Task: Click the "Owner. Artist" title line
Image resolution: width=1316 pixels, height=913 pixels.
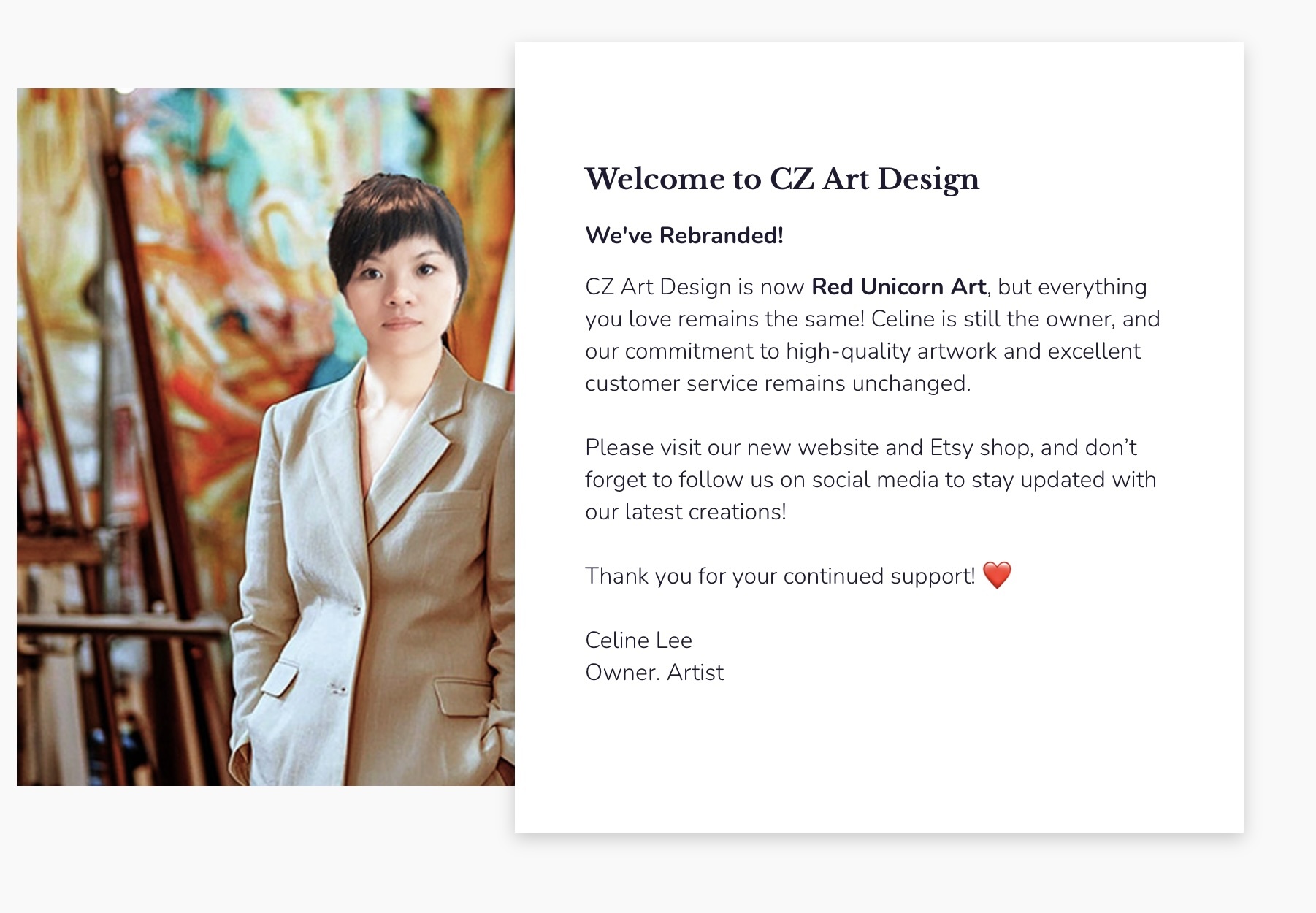Action: click(654, 672)
